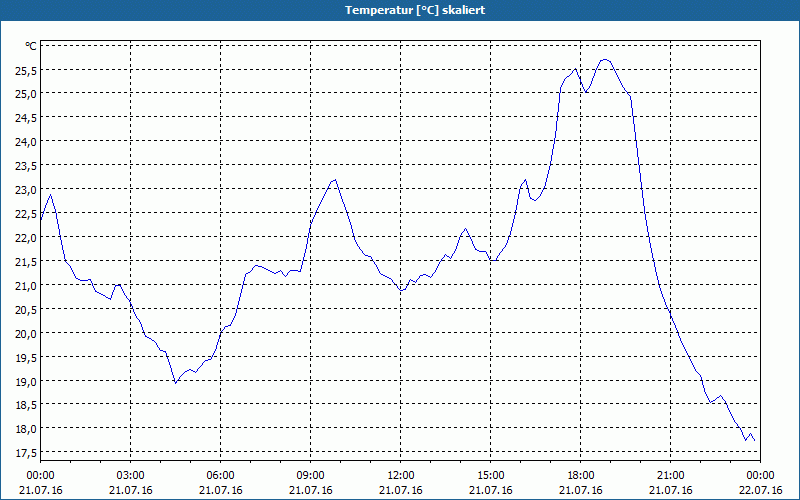Select the 23,5 y-axis label
Screen dimensions: 800x500
click(26, 166)
